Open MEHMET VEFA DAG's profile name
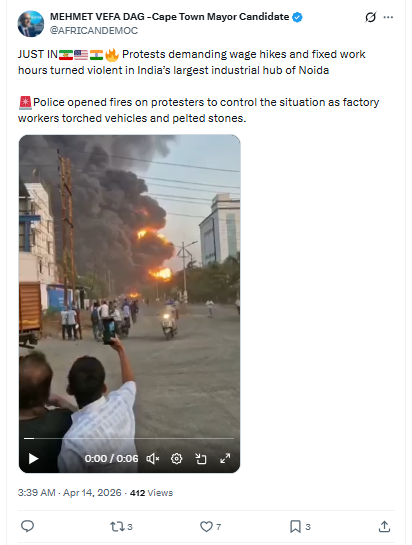412x545 pixels. pyautogui.click(x=169, y=17)
